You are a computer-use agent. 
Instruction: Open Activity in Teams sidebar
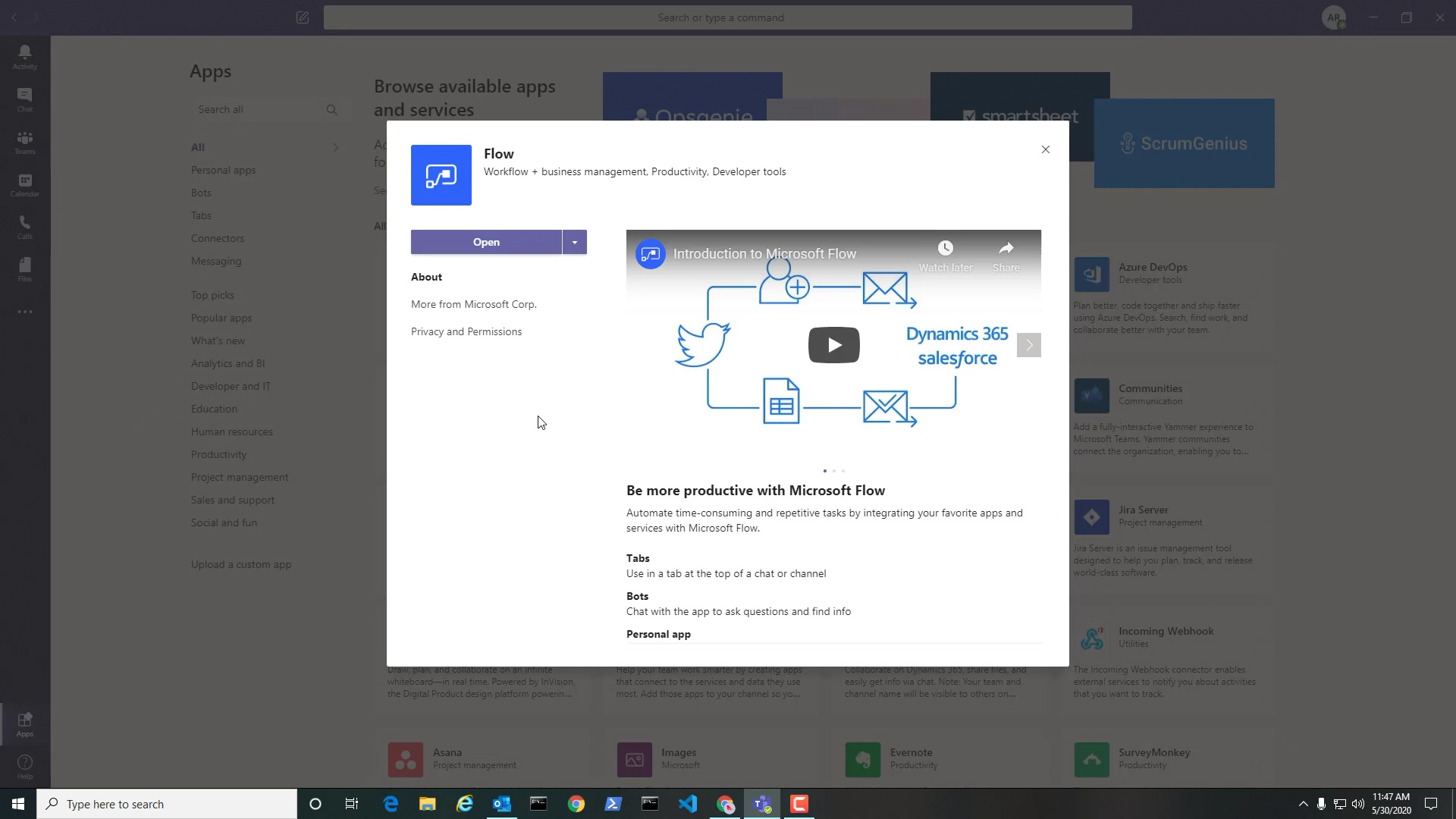[25, 57]
